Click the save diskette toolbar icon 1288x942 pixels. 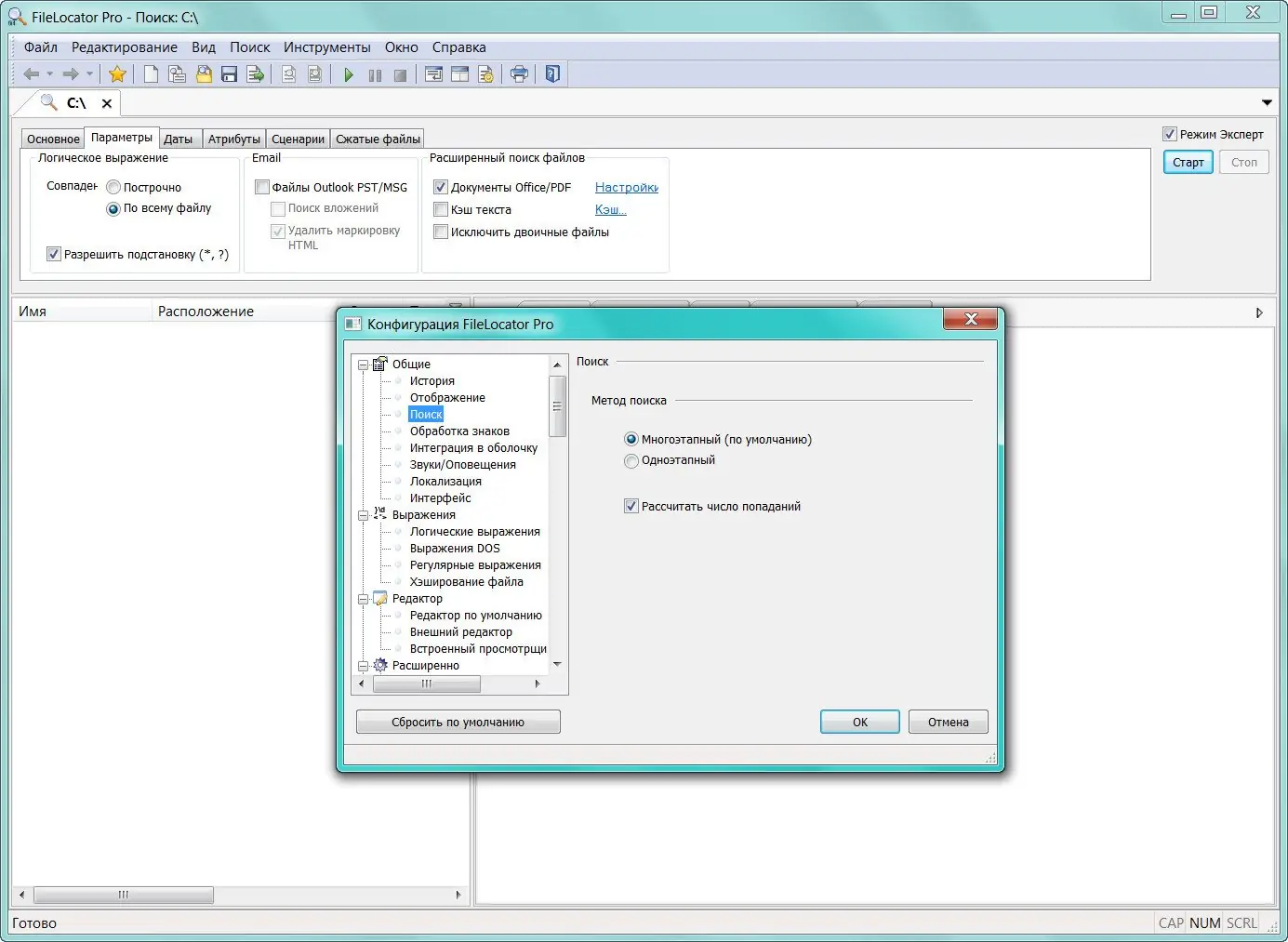click(x=229, y=74)
